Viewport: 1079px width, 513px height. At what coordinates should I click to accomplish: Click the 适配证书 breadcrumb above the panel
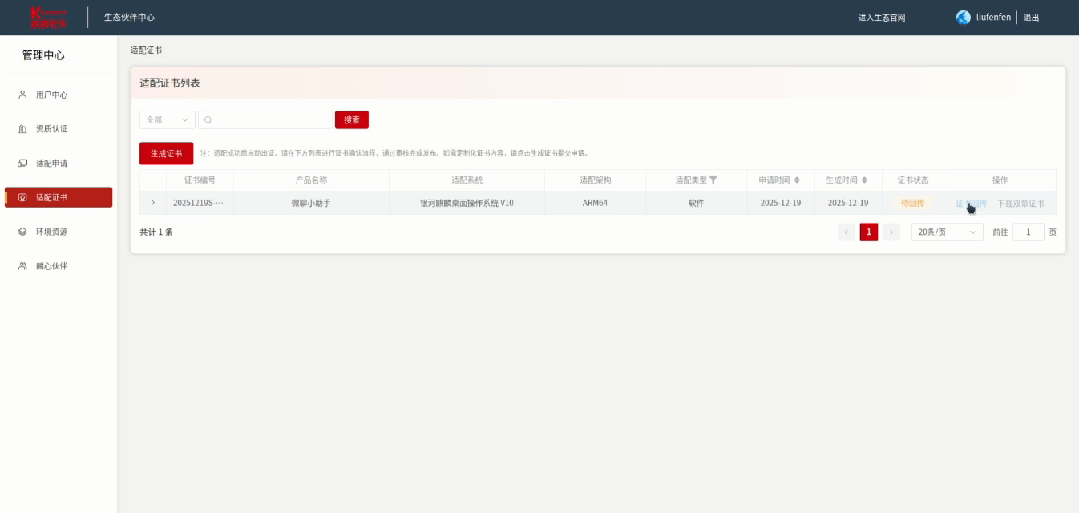[147, 51]
